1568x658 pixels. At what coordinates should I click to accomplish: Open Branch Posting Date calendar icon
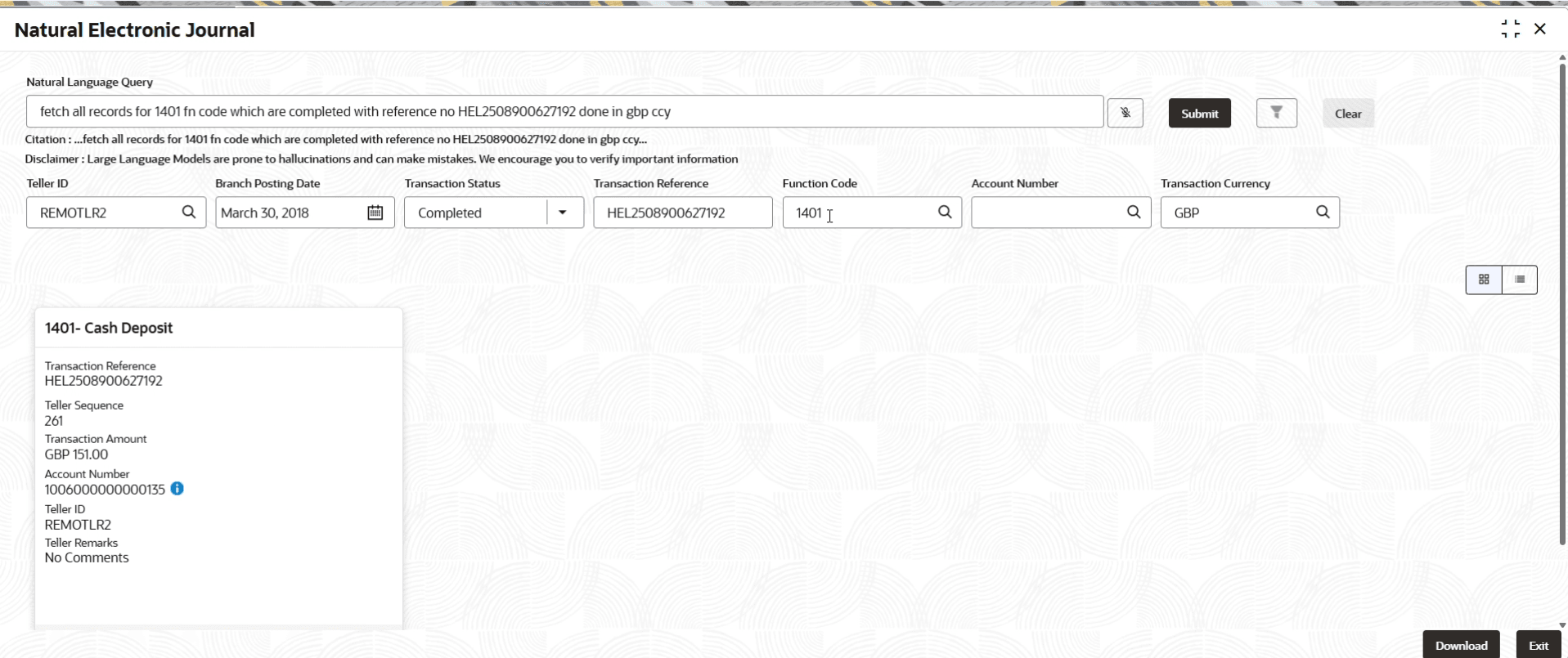375,213
